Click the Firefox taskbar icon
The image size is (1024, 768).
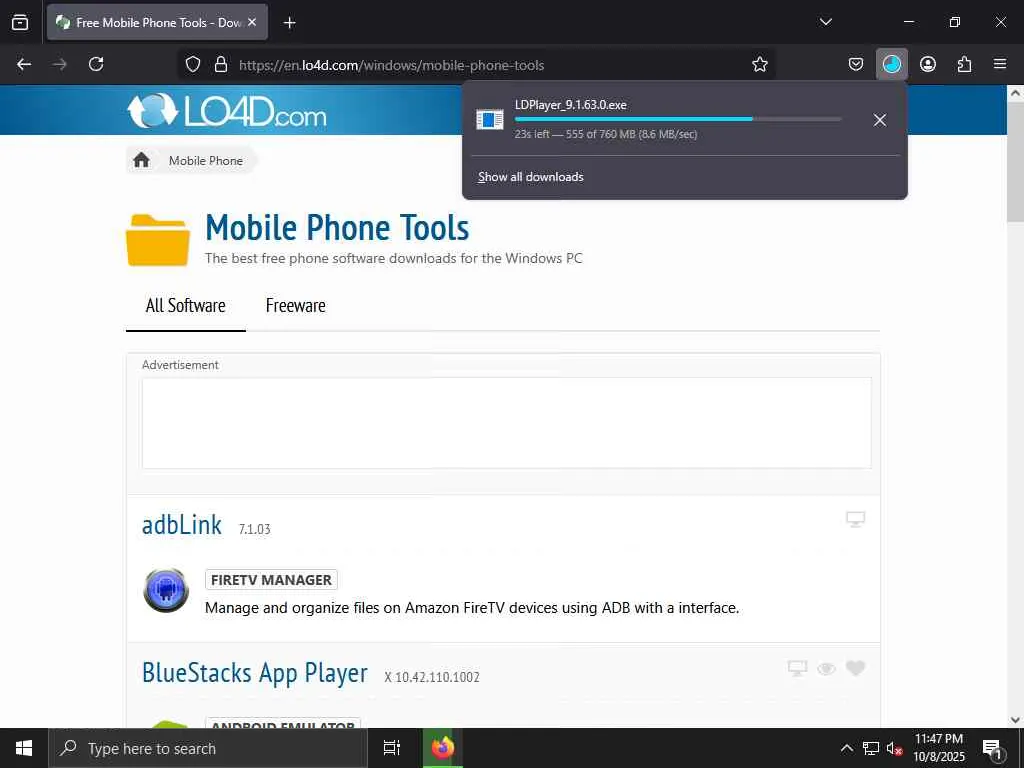(x=443, y=748)
